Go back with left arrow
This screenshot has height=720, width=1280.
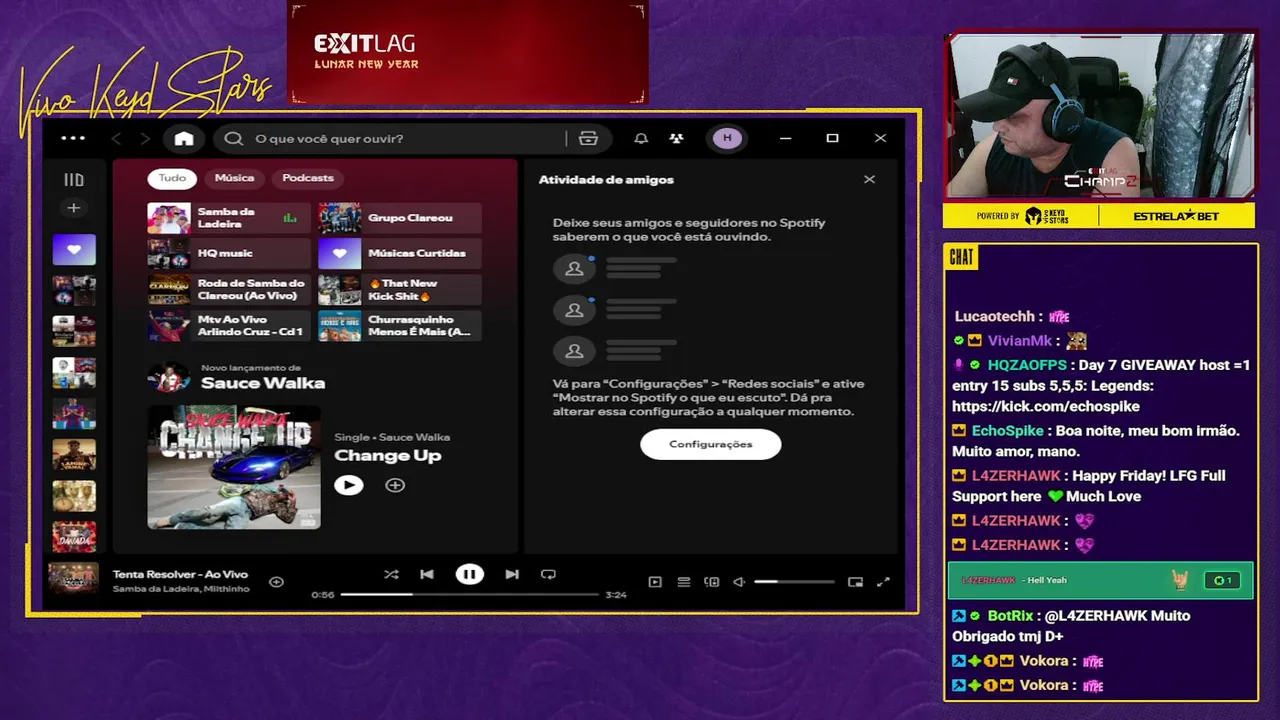pyautogui.click(x=116, y=139)
